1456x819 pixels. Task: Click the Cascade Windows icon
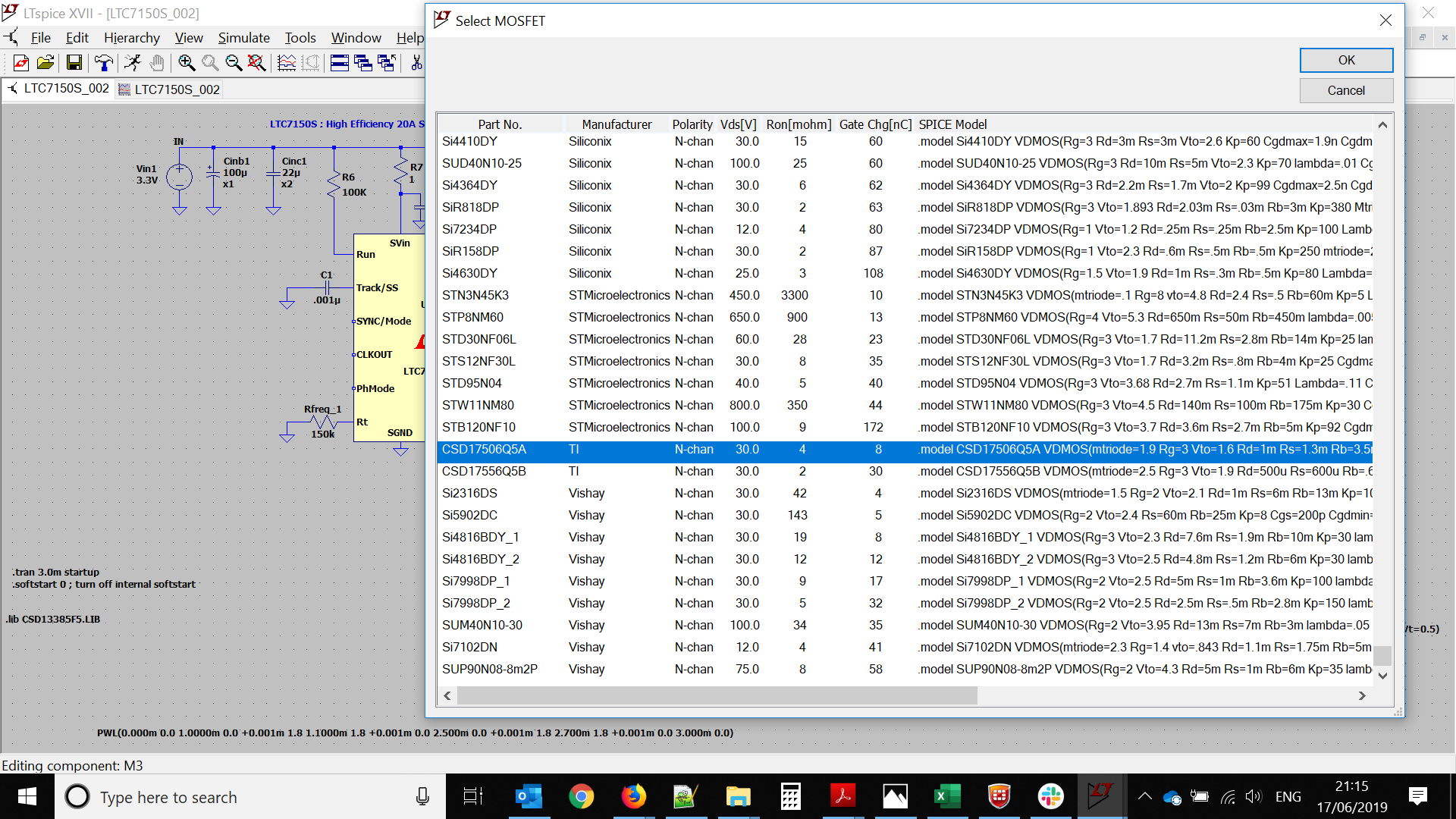pyautogui.click(x=363, y=63)
